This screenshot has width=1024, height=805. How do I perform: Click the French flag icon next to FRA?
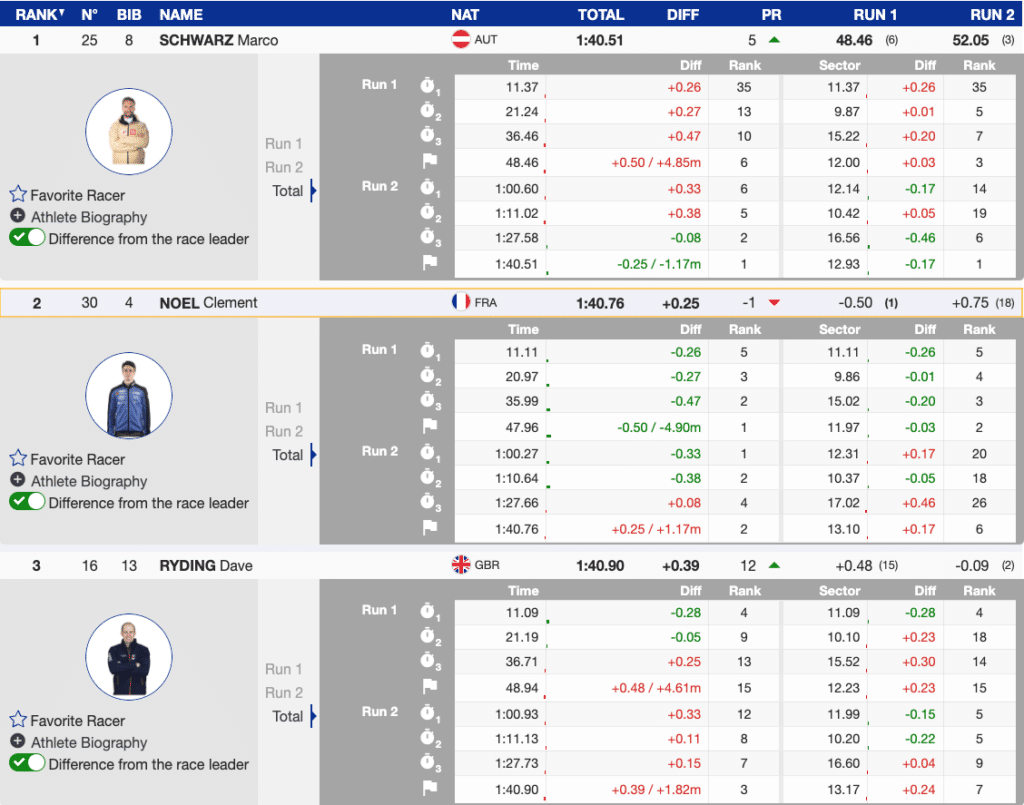click(461, 301)
